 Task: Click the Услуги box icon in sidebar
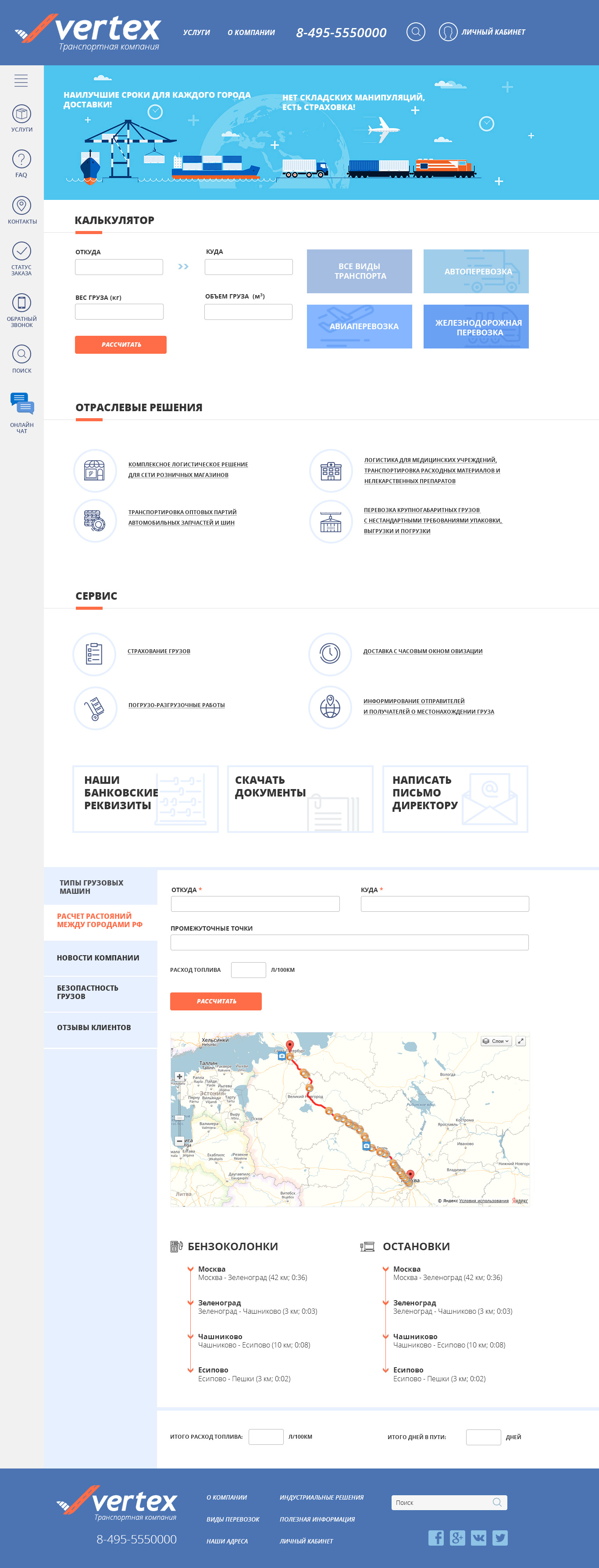pyautogui.click(x=21, y=114)
